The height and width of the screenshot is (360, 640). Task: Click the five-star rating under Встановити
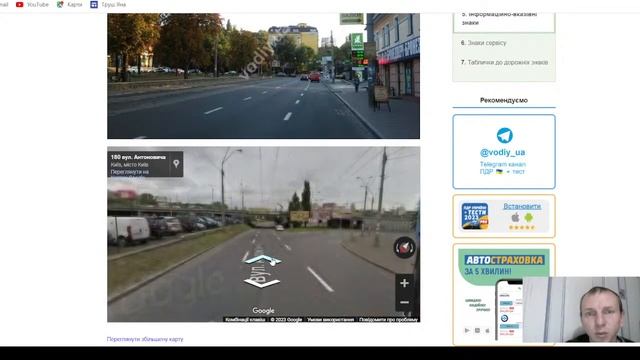pyautogui.click(x=522, y=227)
